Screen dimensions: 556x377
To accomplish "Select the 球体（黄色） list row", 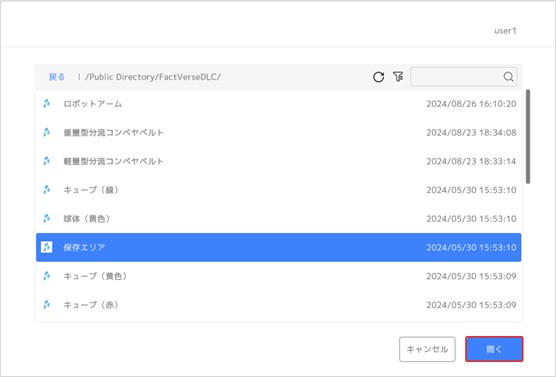I will [x=278, y=218].
